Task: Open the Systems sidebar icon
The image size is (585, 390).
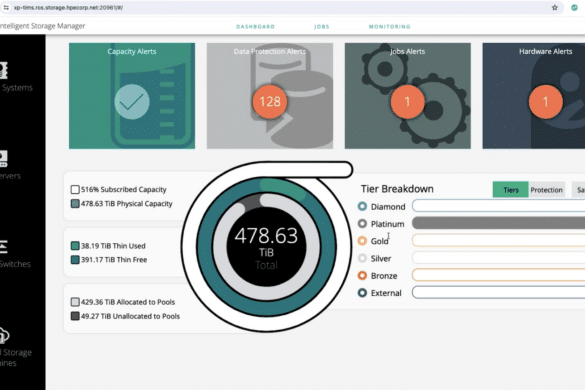Action: (3, 70)
